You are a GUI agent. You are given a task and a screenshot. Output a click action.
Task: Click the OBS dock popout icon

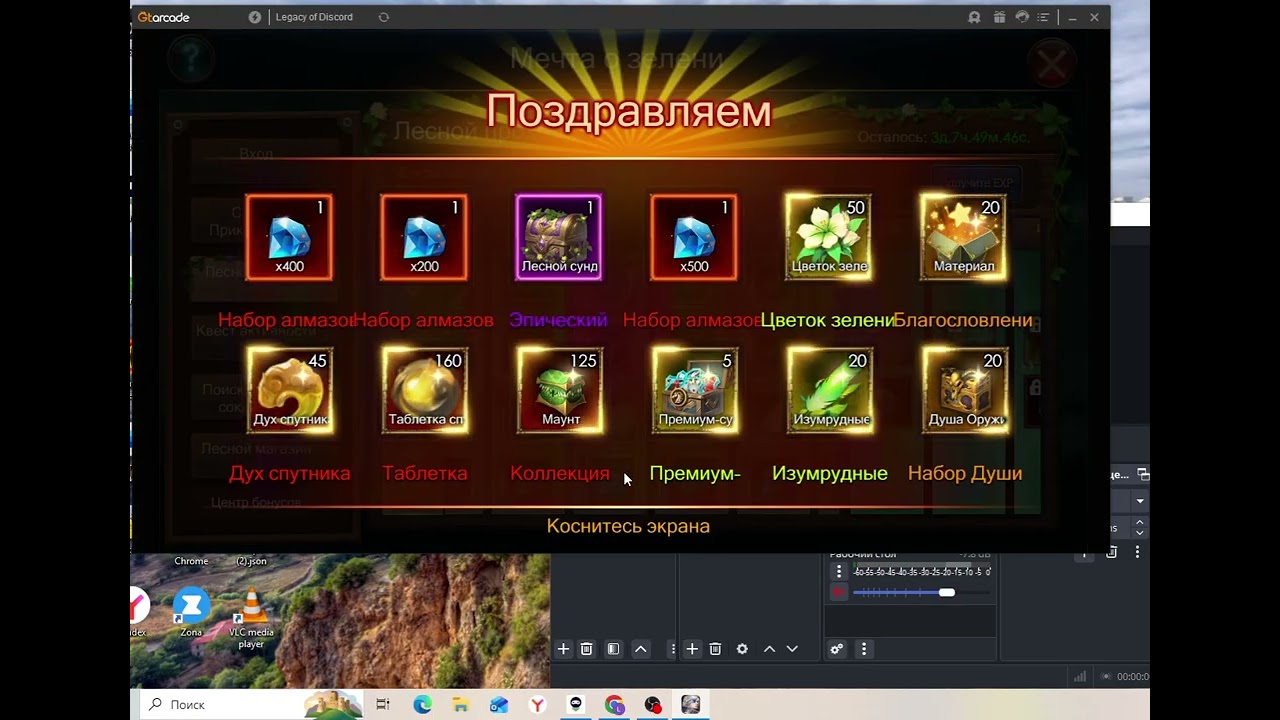[x=1143, y=474]
